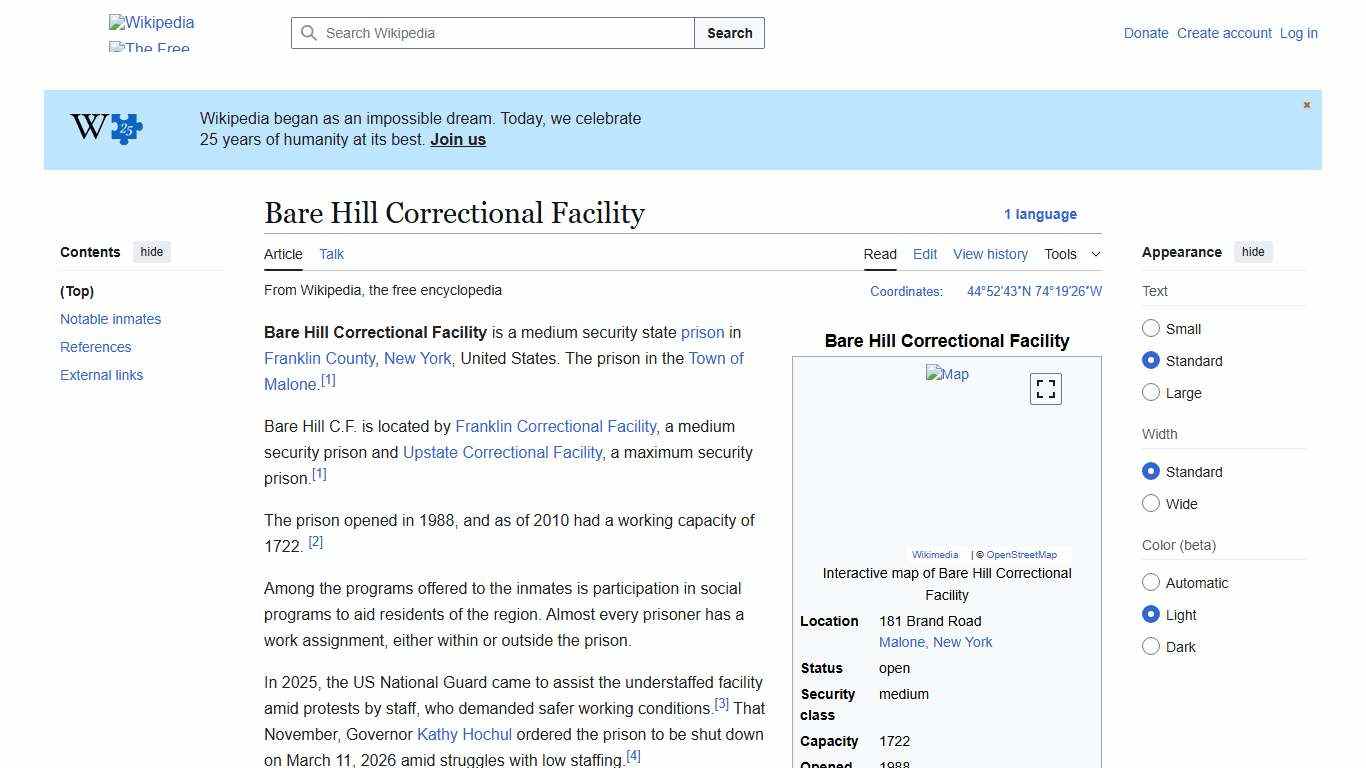Dismiss the anniversary banner

pos(1306,104)
